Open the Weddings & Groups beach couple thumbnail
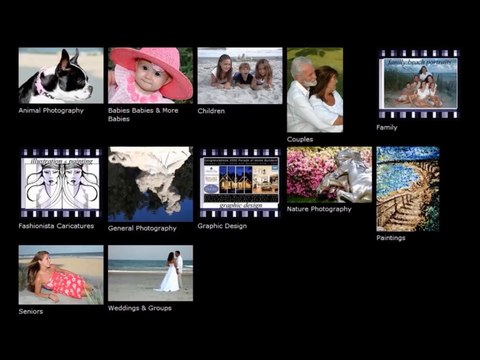This screenshot has height=360, width=480. tap(150, 273)
